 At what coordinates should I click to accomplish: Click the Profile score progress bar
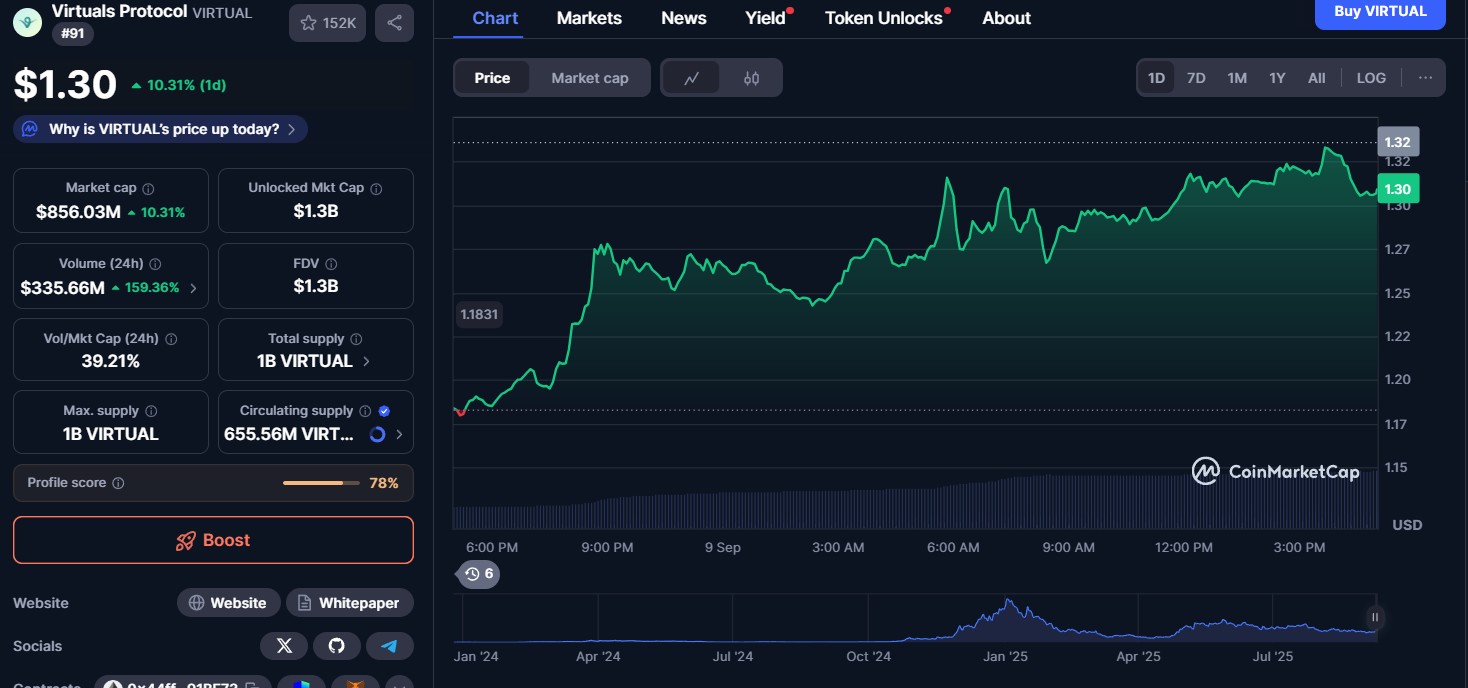coord(321,483)
